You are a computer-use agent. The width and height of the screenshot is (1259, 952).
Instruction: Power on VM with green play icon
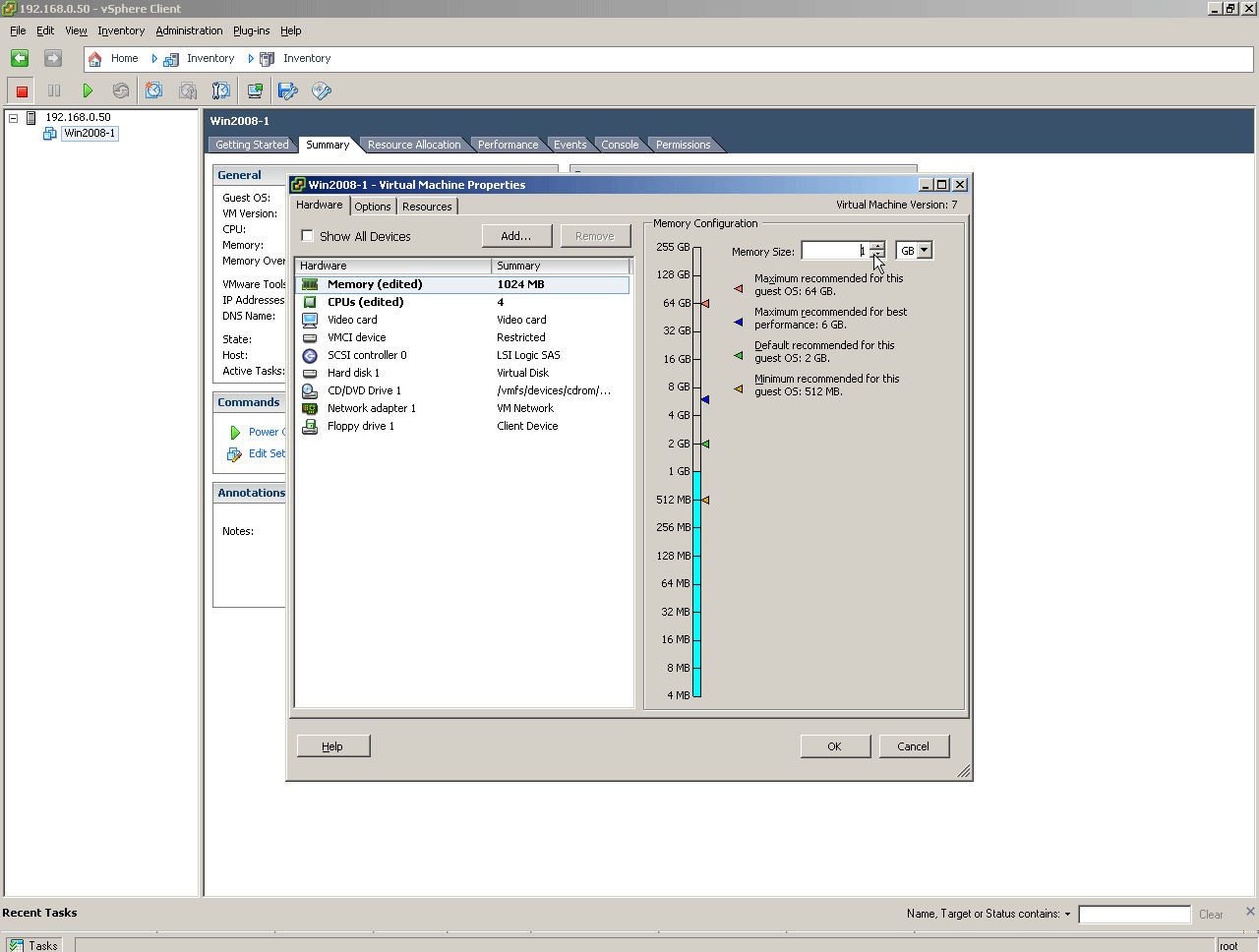[x=88, y=90]
